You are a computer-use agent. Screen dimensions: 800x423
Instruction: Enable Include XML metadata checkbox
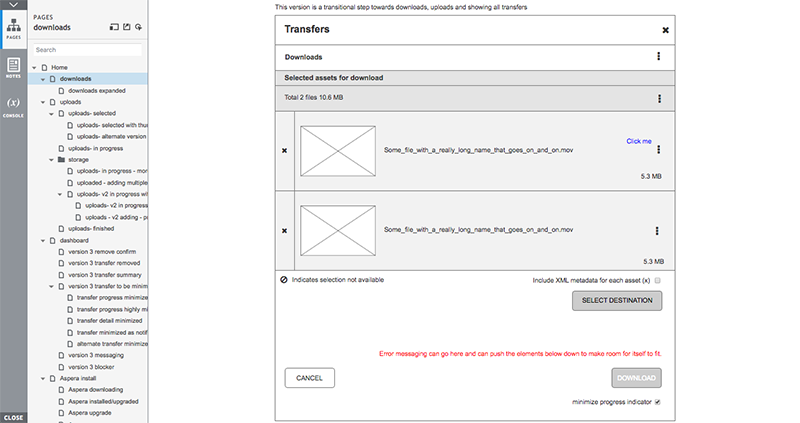click(x=658, y=281)
